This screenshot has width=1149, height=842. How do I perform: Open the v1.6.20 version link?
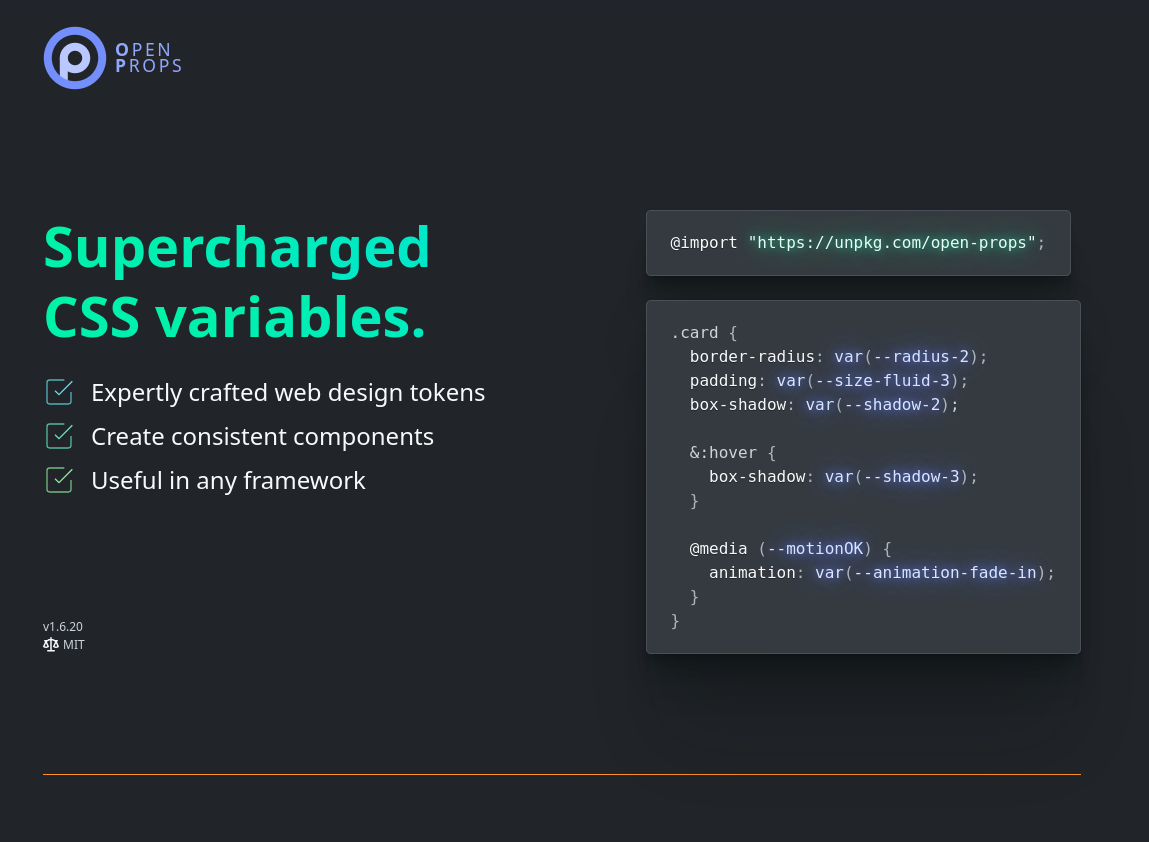63,627
